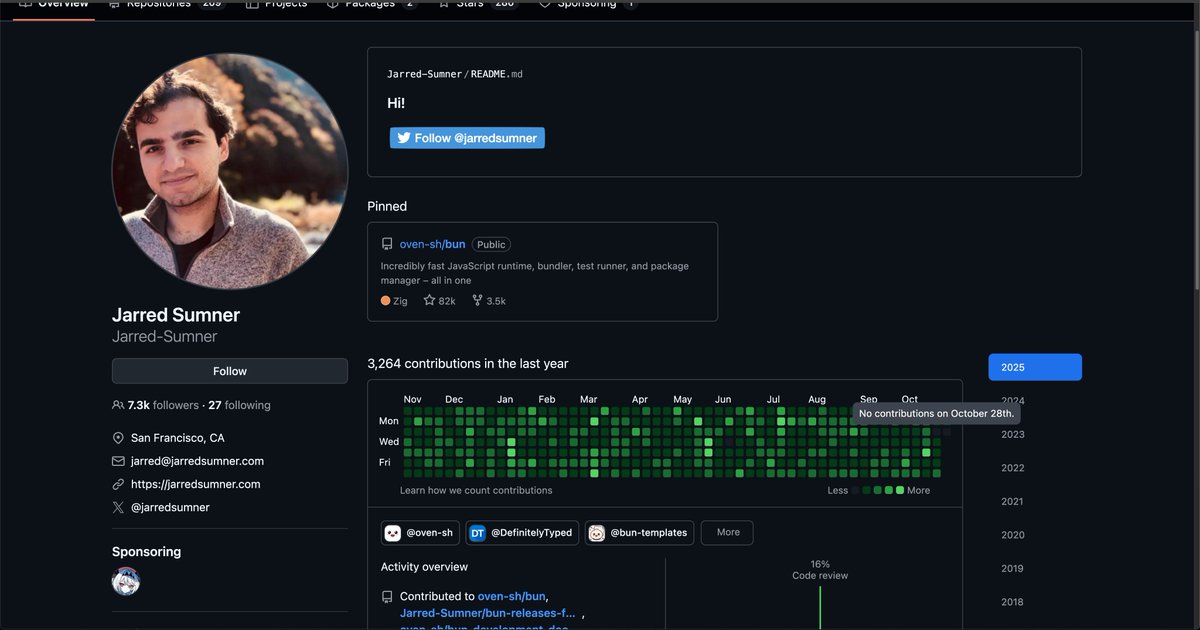The image size is (1200, 630).
Task: Click the 'Sponsoring' sidebar heading
Action: [x=146, y=552]
